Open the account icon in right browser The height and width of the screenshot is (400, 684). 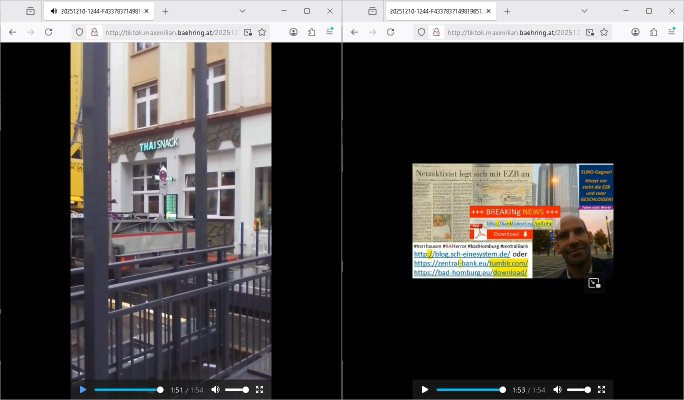pyautogui.click(x=635, y=32)
